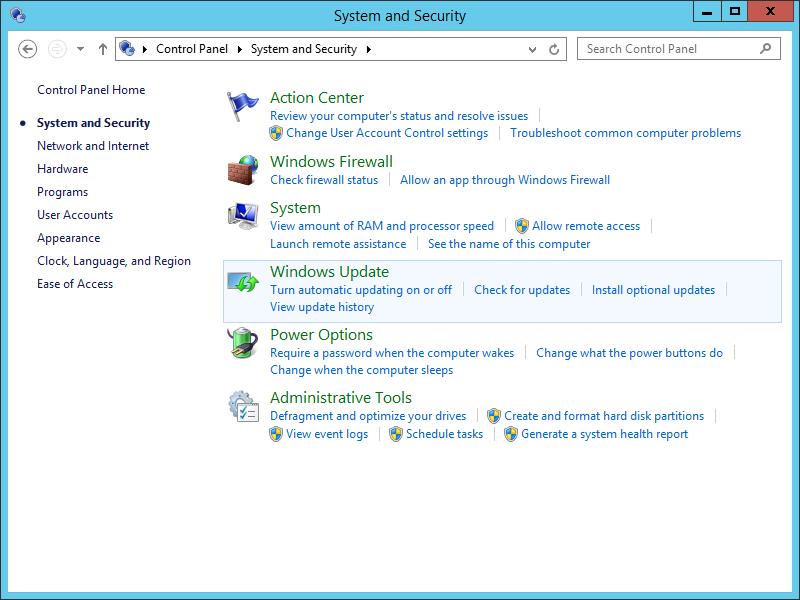Open Clock, Language, and Region category
The height and width of the screenshot is (600, 800).
[114, 261]
